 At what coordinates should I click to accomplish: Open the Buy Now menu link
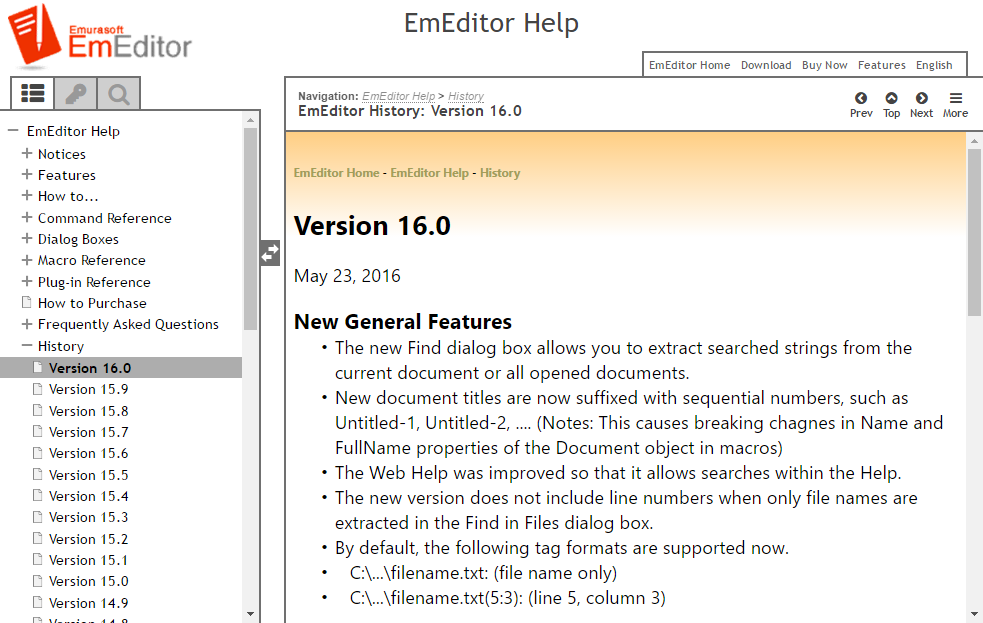pyautogui.click(x=824, y=65)
